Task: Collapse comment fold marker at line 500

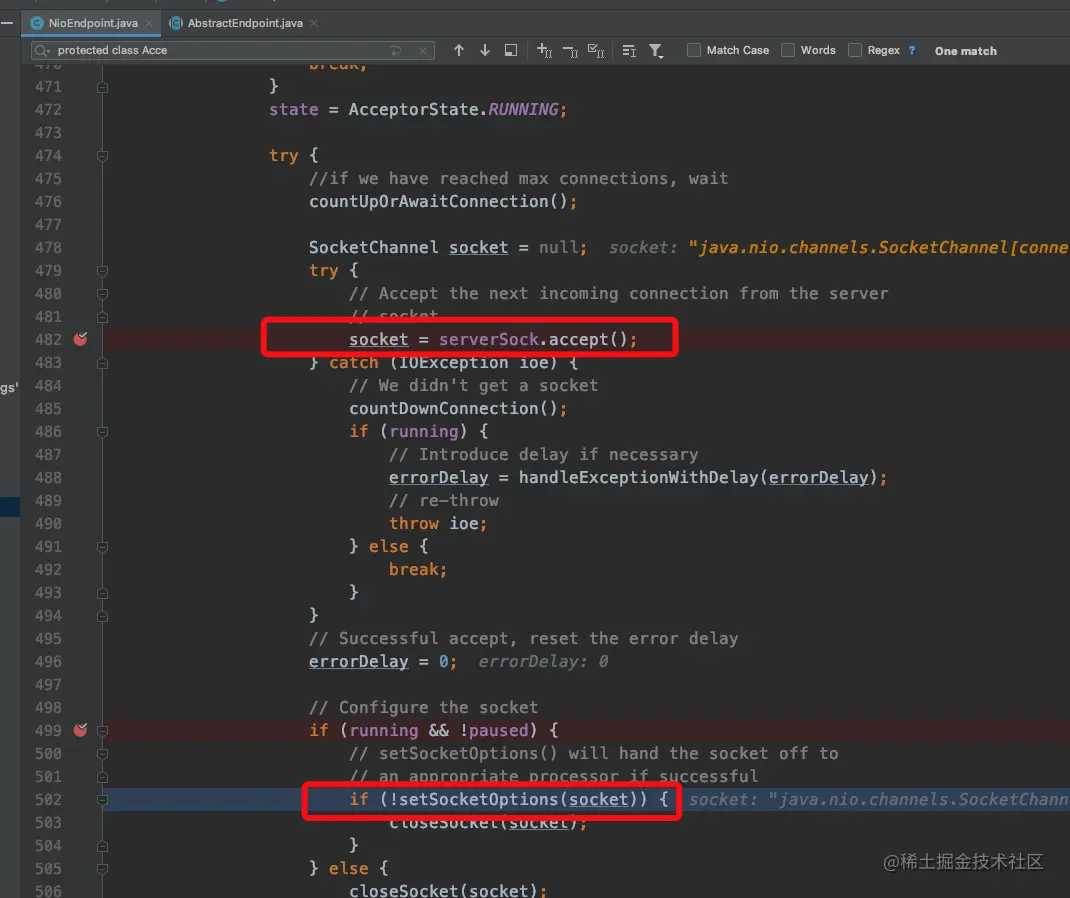Action: point(102,754)
